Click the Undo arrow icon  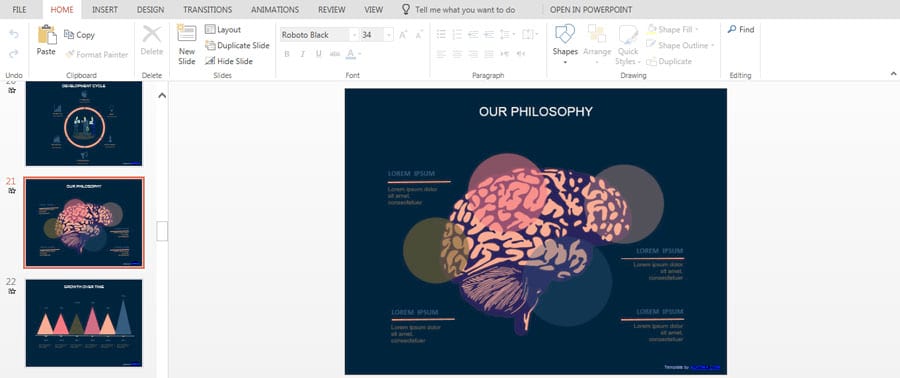14,34
